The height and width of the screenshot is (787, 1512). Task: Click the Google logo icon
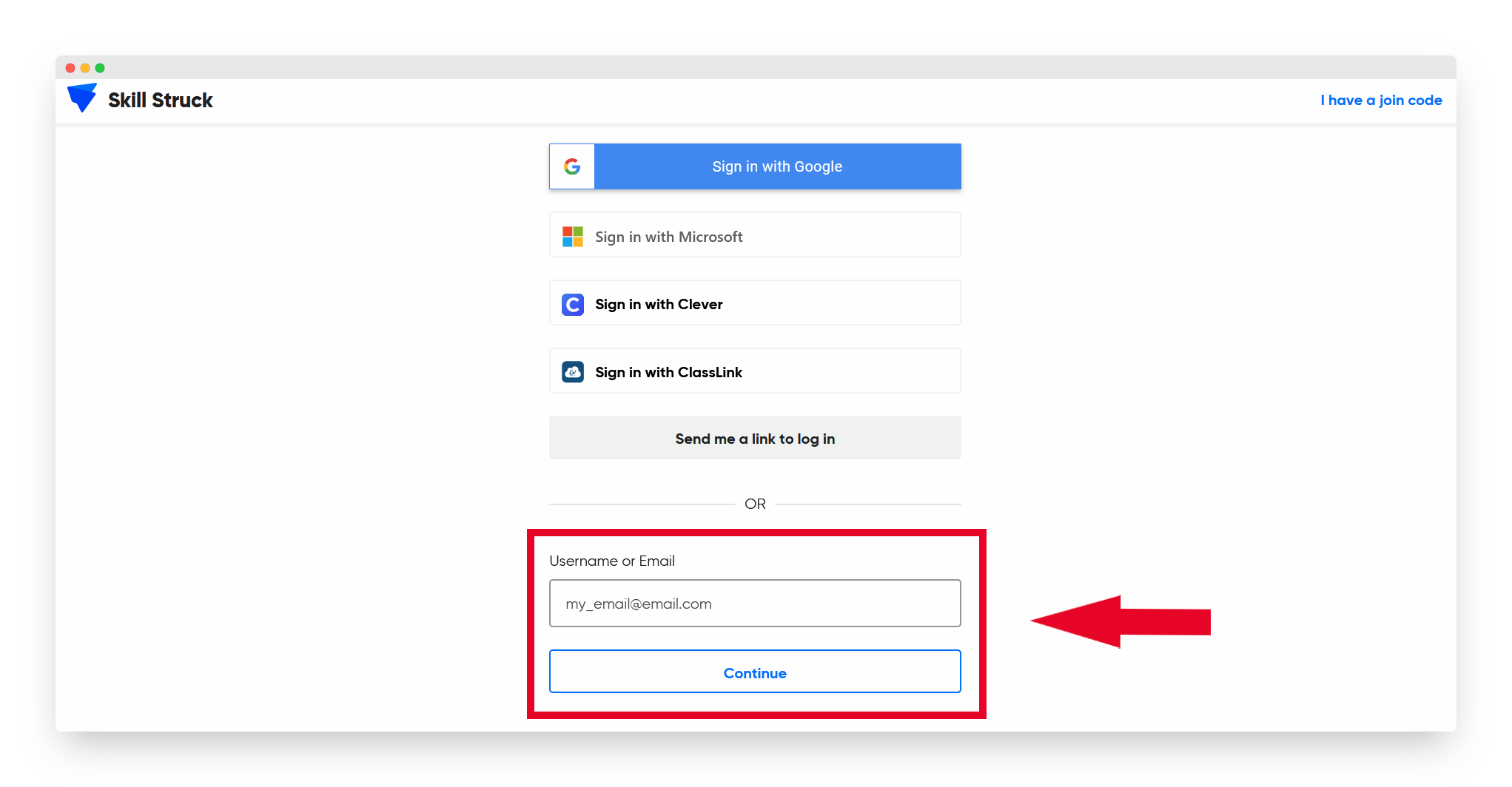click(x=573, y=166)
